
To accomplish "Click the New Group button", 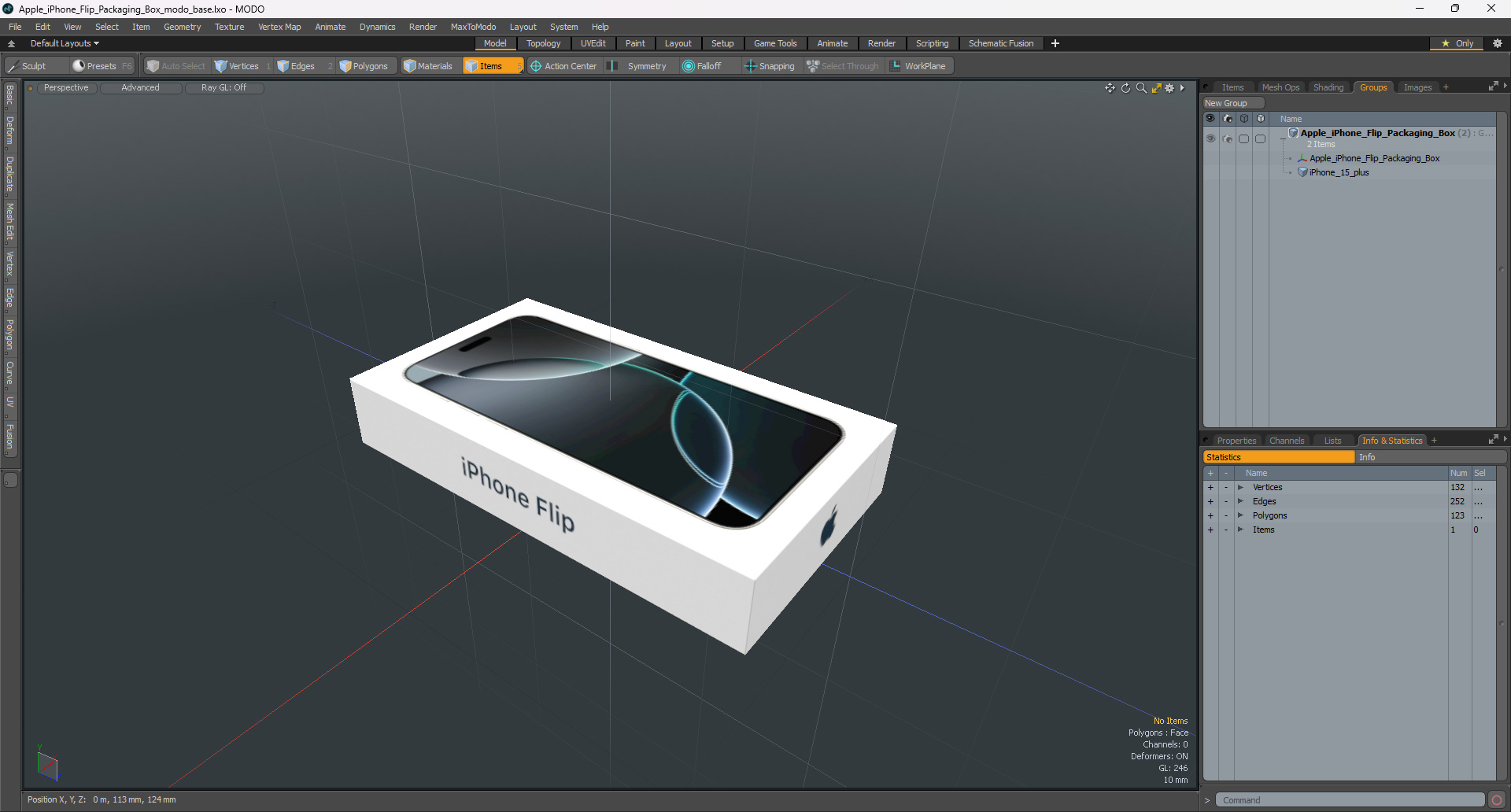I will pyautogui.click(x=1232, y=103).
